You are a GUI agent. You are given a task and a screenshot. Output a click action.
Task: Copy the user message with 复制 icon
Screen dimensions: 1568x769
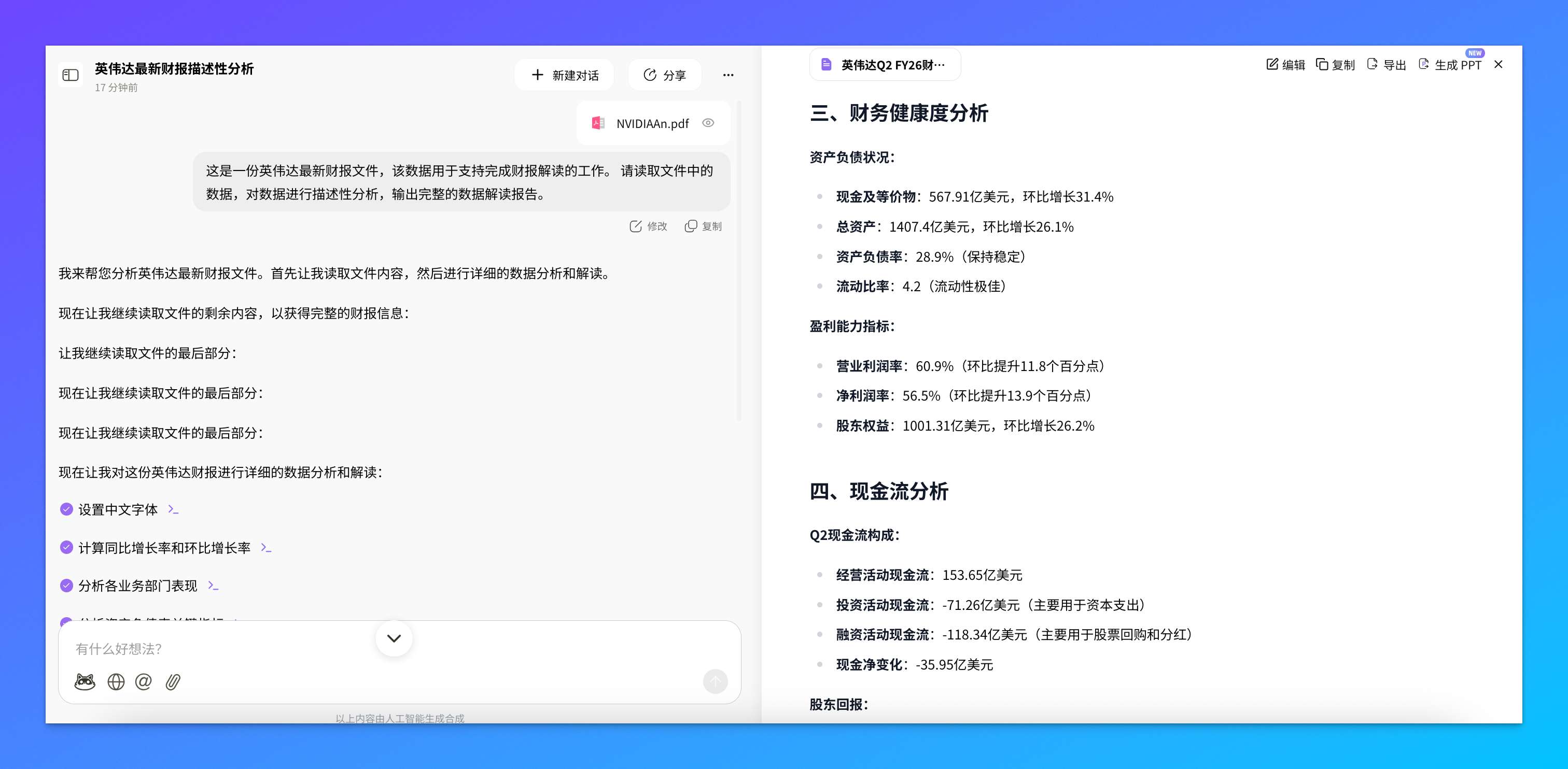[x=702, y=226]
